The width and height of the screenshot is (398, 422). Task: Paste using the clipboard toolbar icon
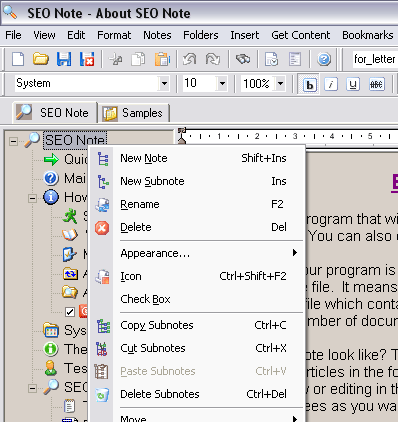coord(162,59)
